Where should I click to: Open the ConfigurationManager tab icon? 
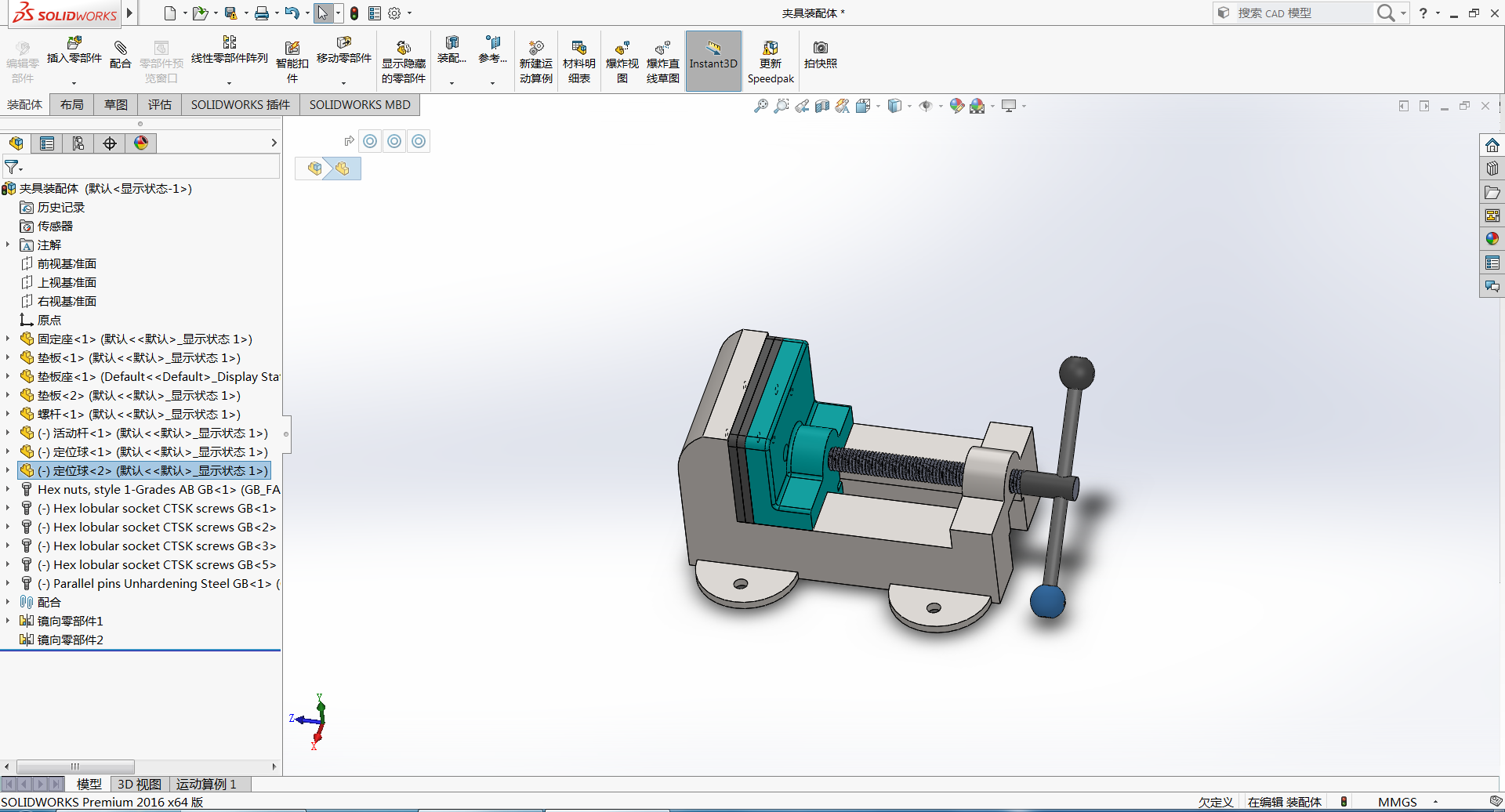(x=78, y=143)
